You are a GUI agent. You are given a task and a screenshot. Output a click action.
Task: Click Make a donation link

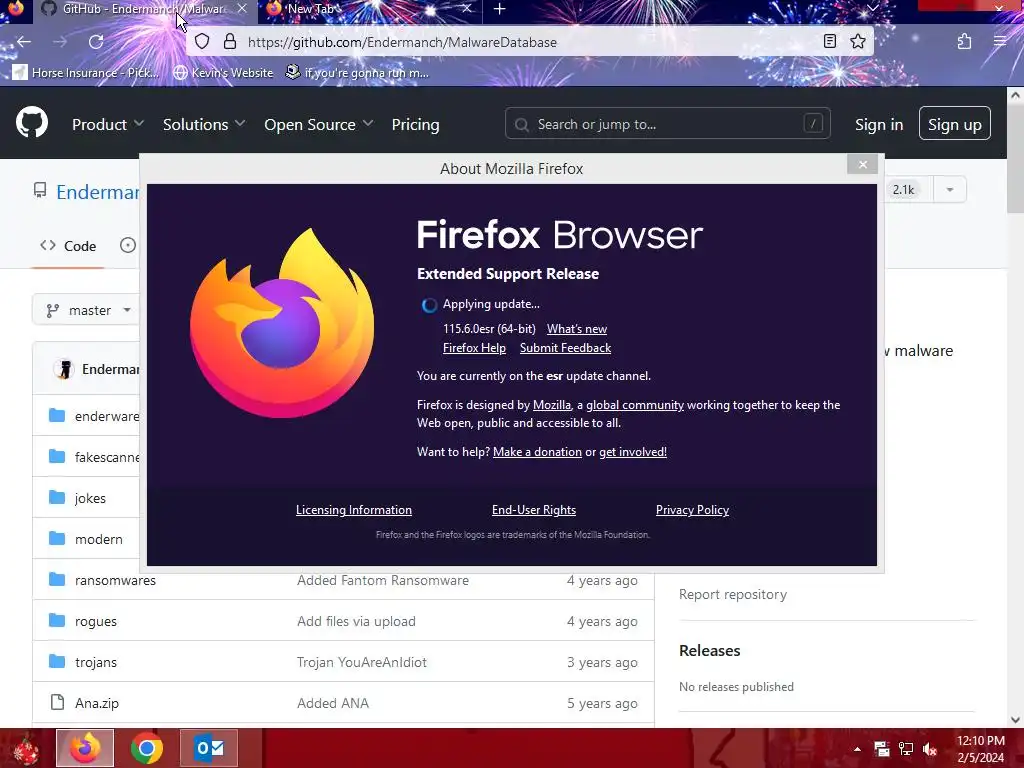click(x=537, y=452)
